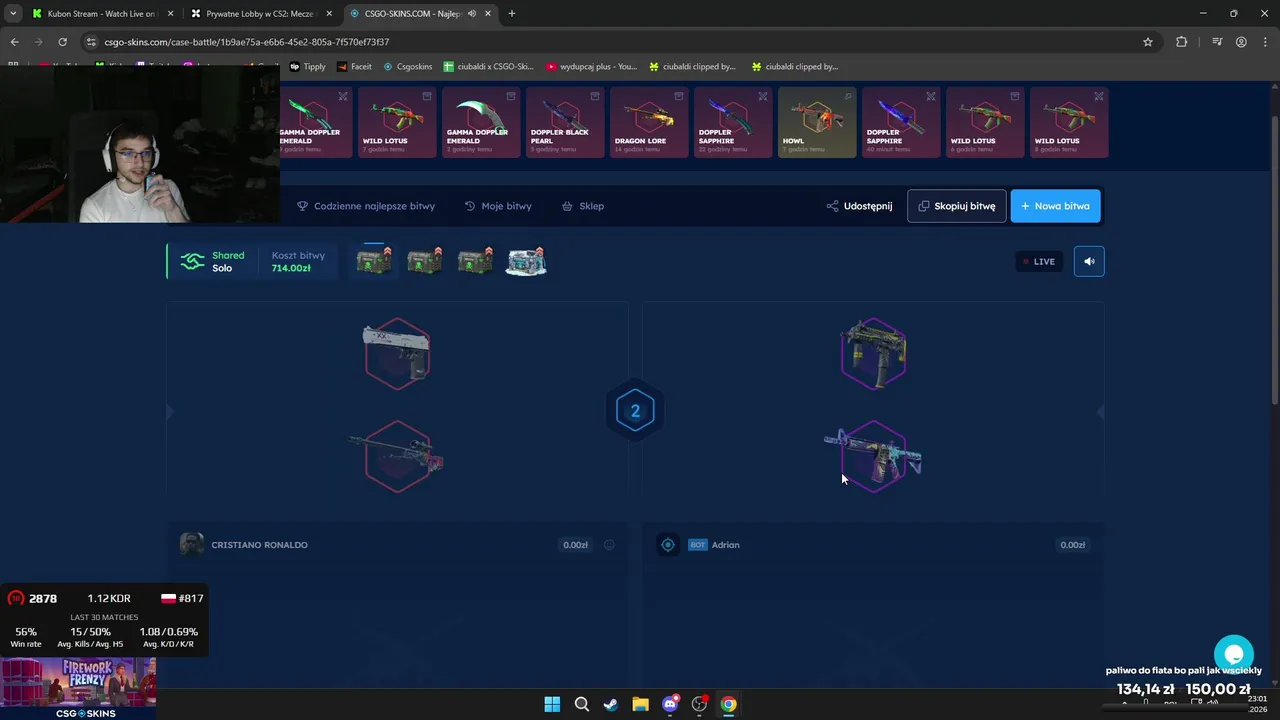Open the Tipply bookmark
This screenshot has height=720, width=1280.
(308, 67)
